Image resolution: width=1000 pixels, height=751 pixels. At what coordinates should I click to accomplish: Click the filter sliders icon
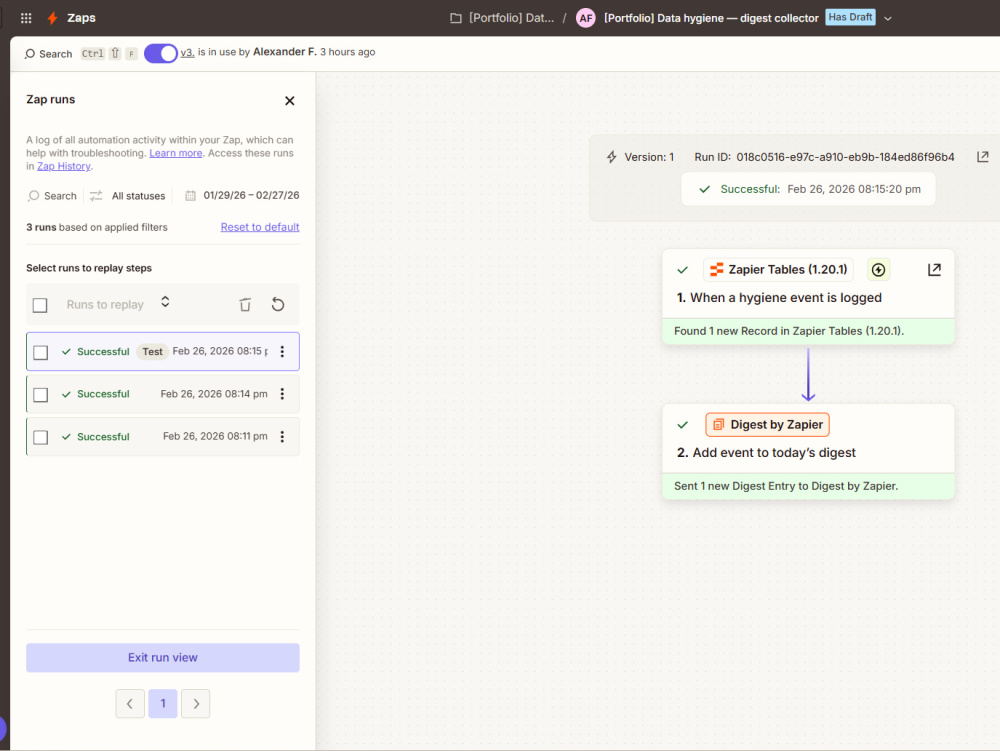coord(96,196)
